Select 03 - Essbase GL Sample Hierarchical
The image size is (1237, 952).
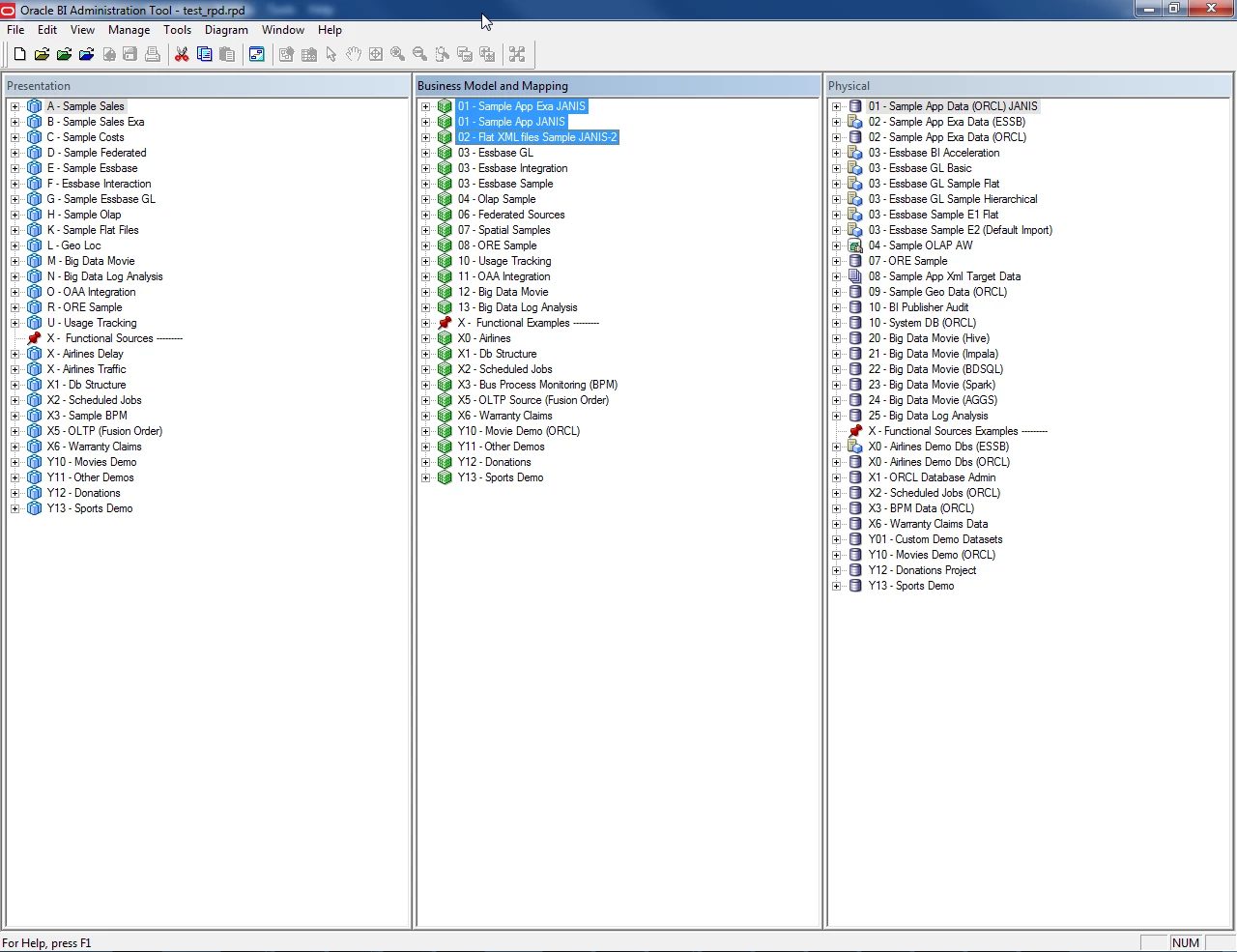953,199
